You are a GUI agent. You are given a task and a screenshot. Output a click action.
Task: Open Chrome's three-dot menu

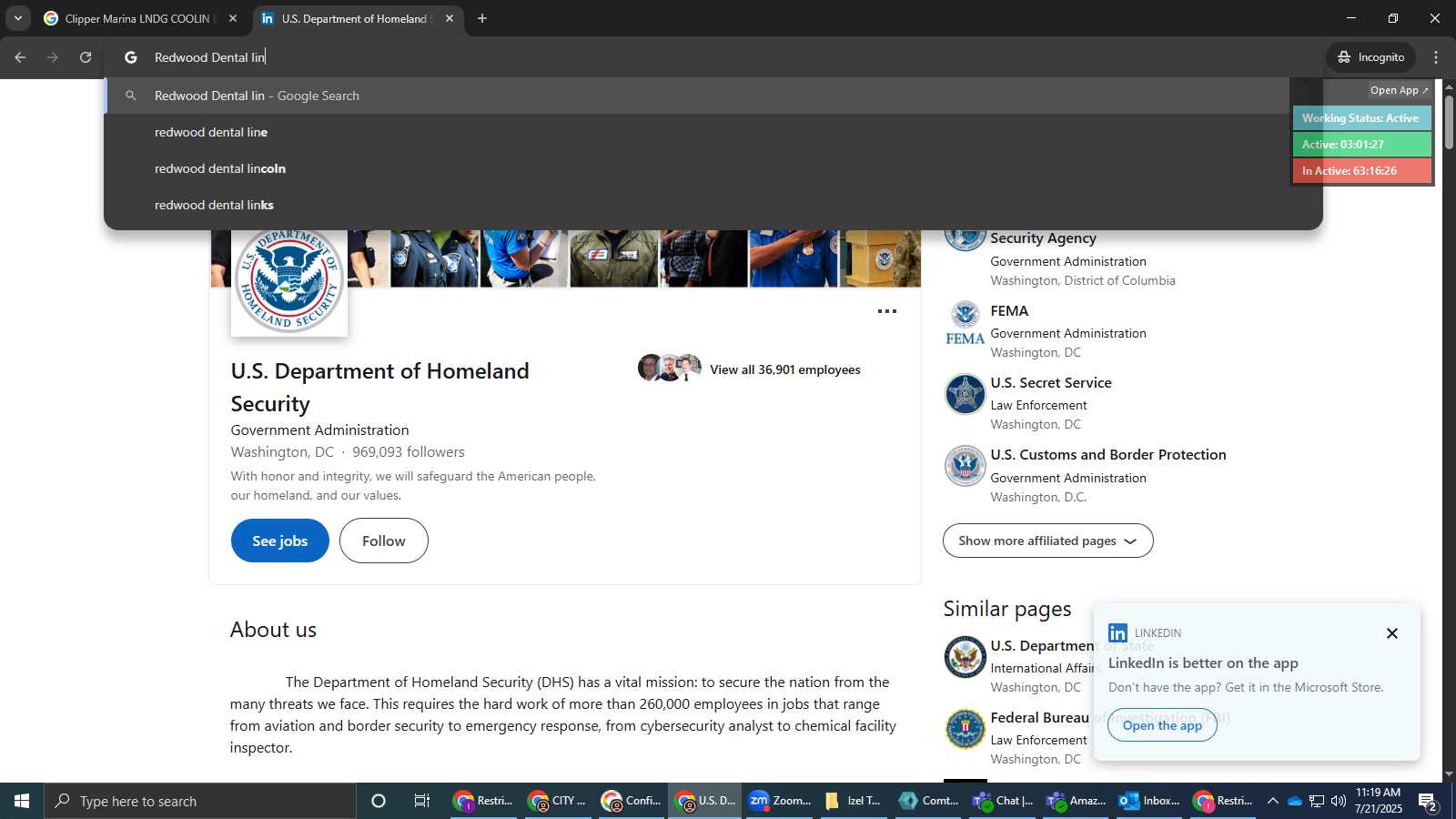pos(1436,57)
